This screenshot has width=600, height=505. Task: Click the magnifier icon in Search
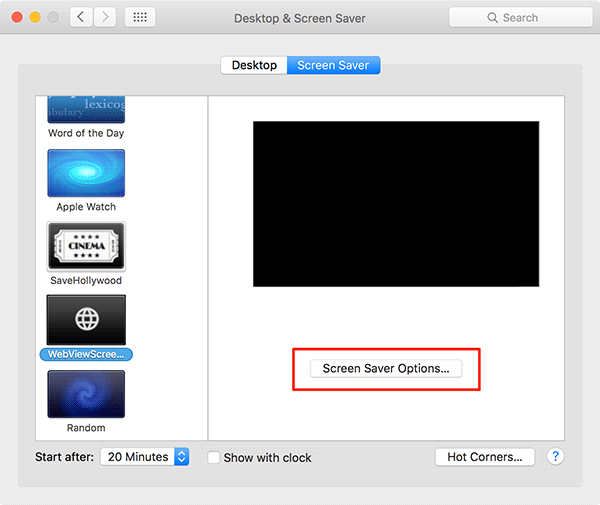[492, 18]
